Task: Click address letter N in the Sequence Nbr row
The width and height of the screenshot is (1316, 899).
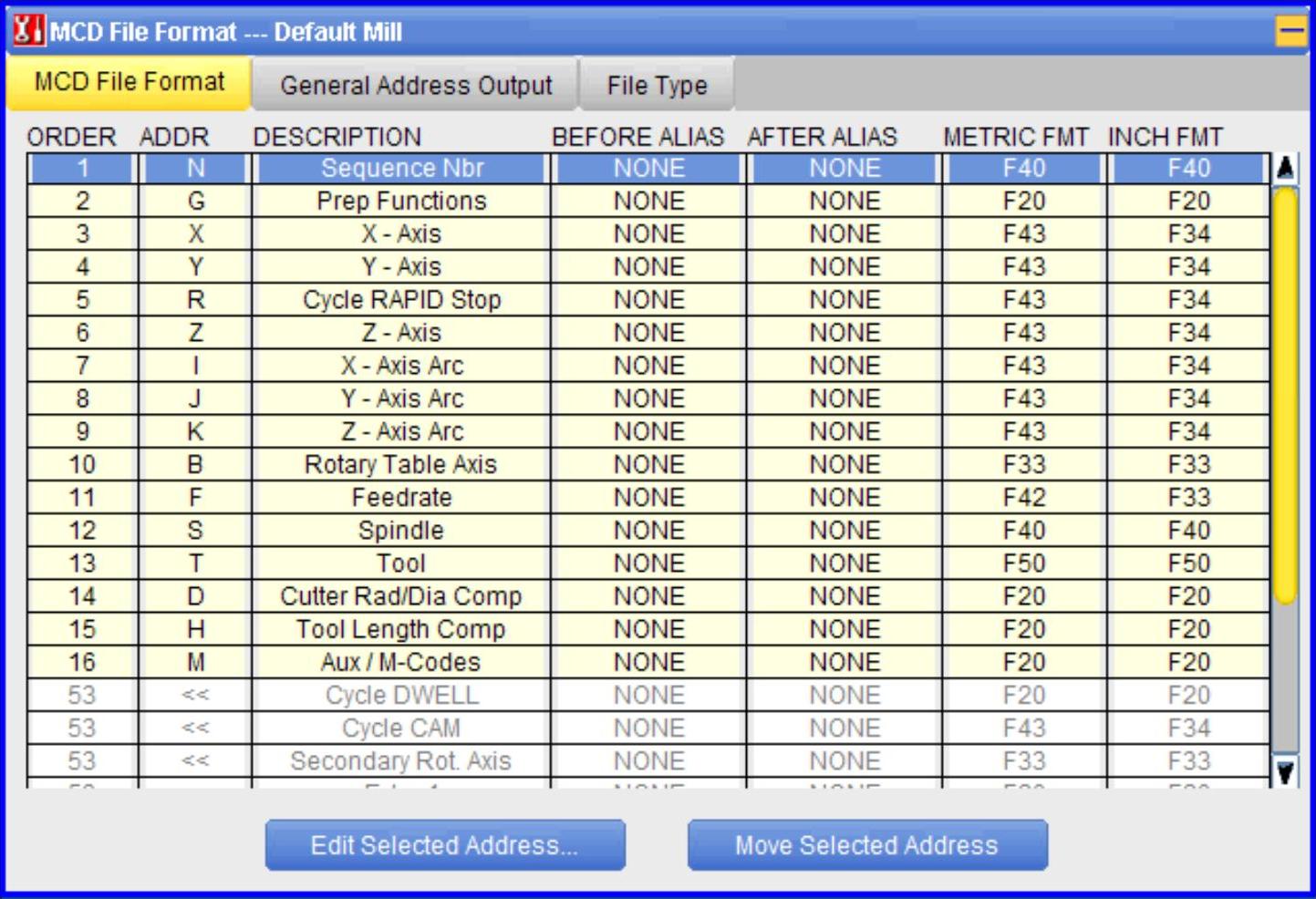Action: coord(195,169)
